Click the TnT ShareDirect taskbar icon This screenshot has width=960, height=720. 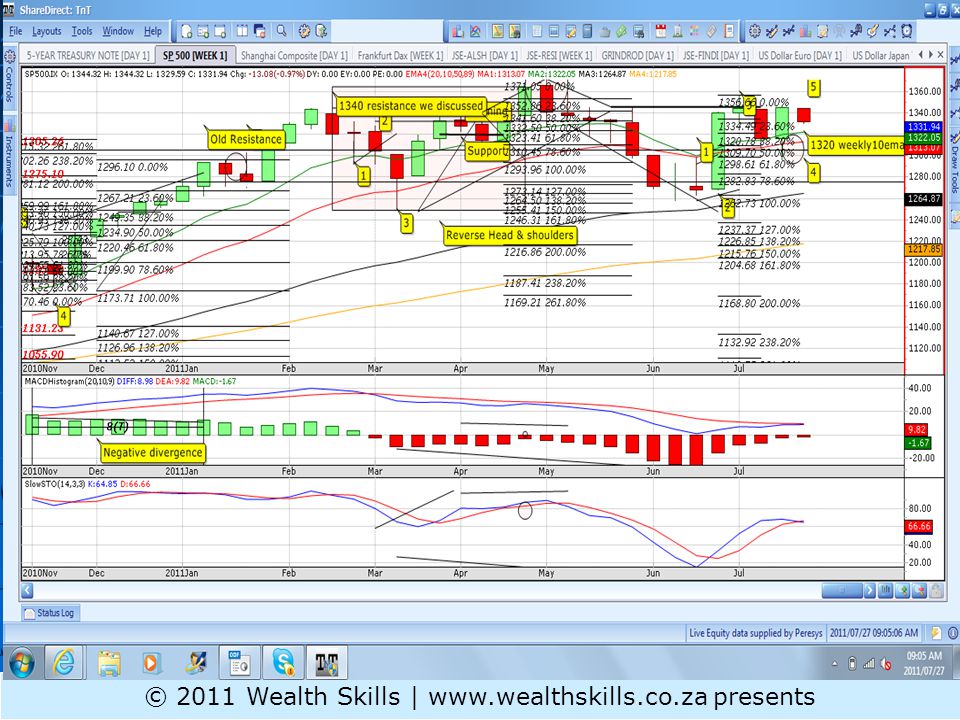tap(327, 662)
